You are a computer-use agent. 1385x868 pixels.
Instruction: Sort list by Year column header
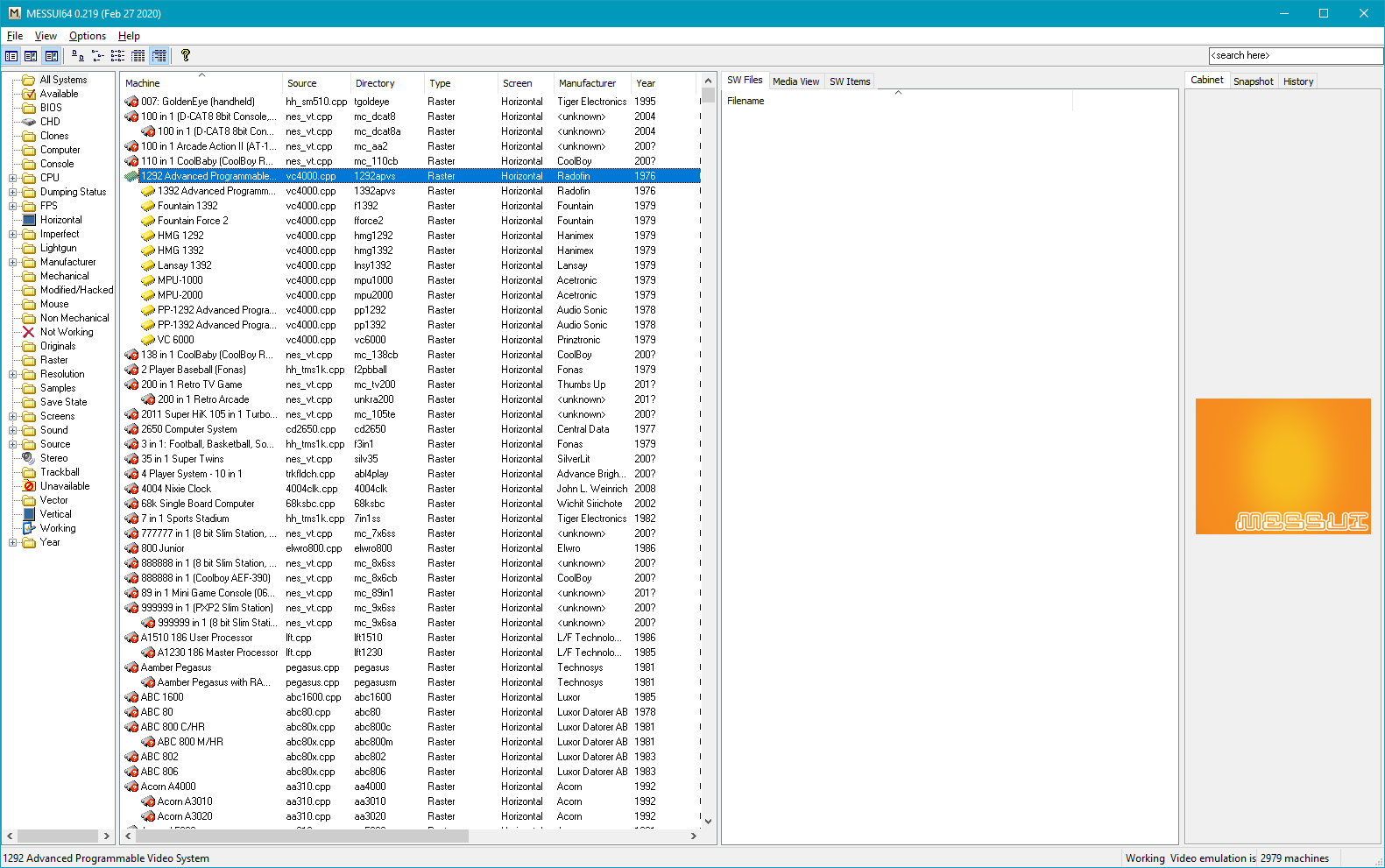coord(663,83)
